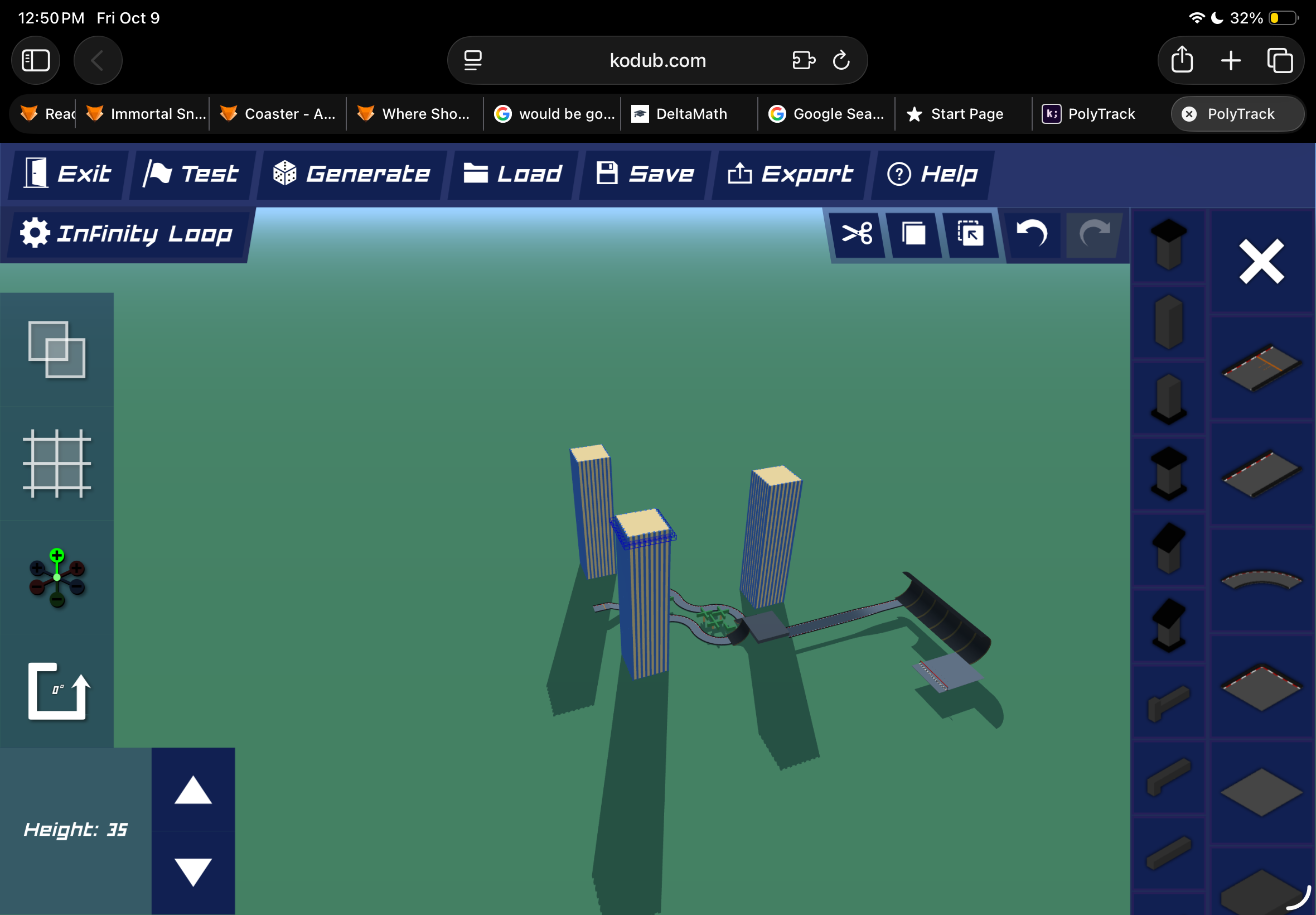Decrease height with the down arrow
Image resolution: width=1316 pixels, height=915 pixels.
click(193, 872)
